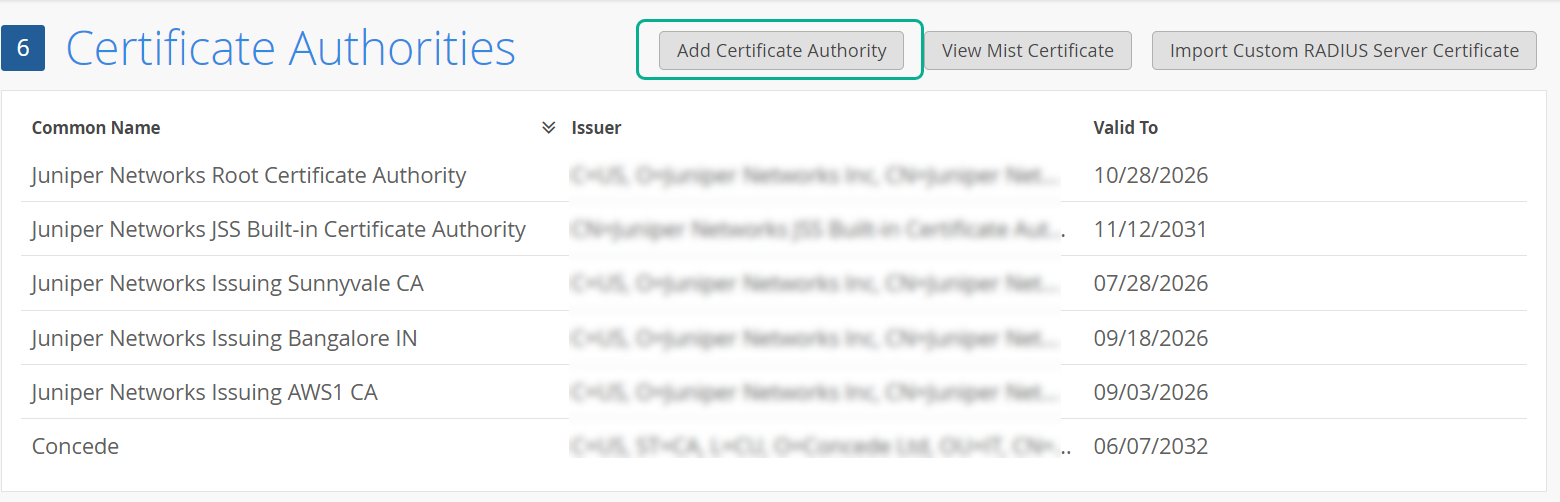1560x502 pixels.
Task: Open View Mist Certificate
Action: coord(1027,50)
